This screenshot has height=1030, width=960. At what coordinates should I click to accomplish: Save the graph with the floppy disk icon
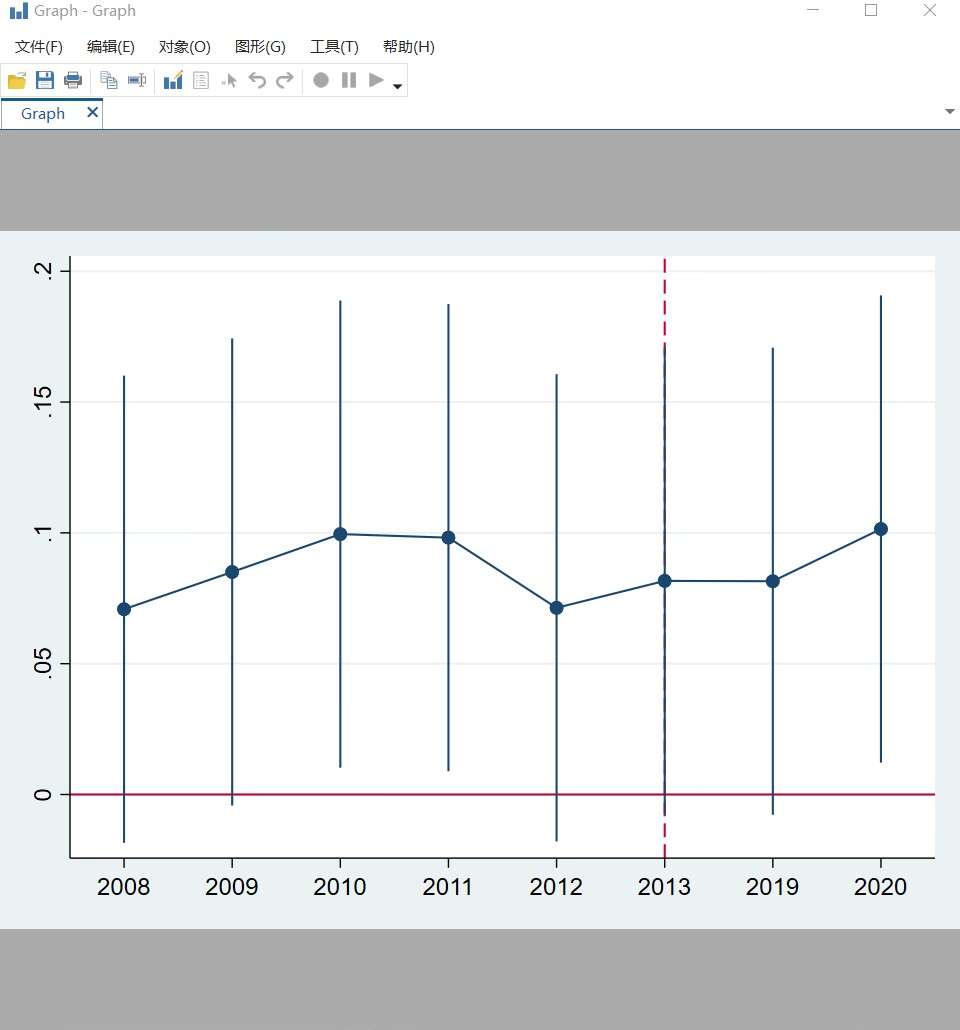45,80
